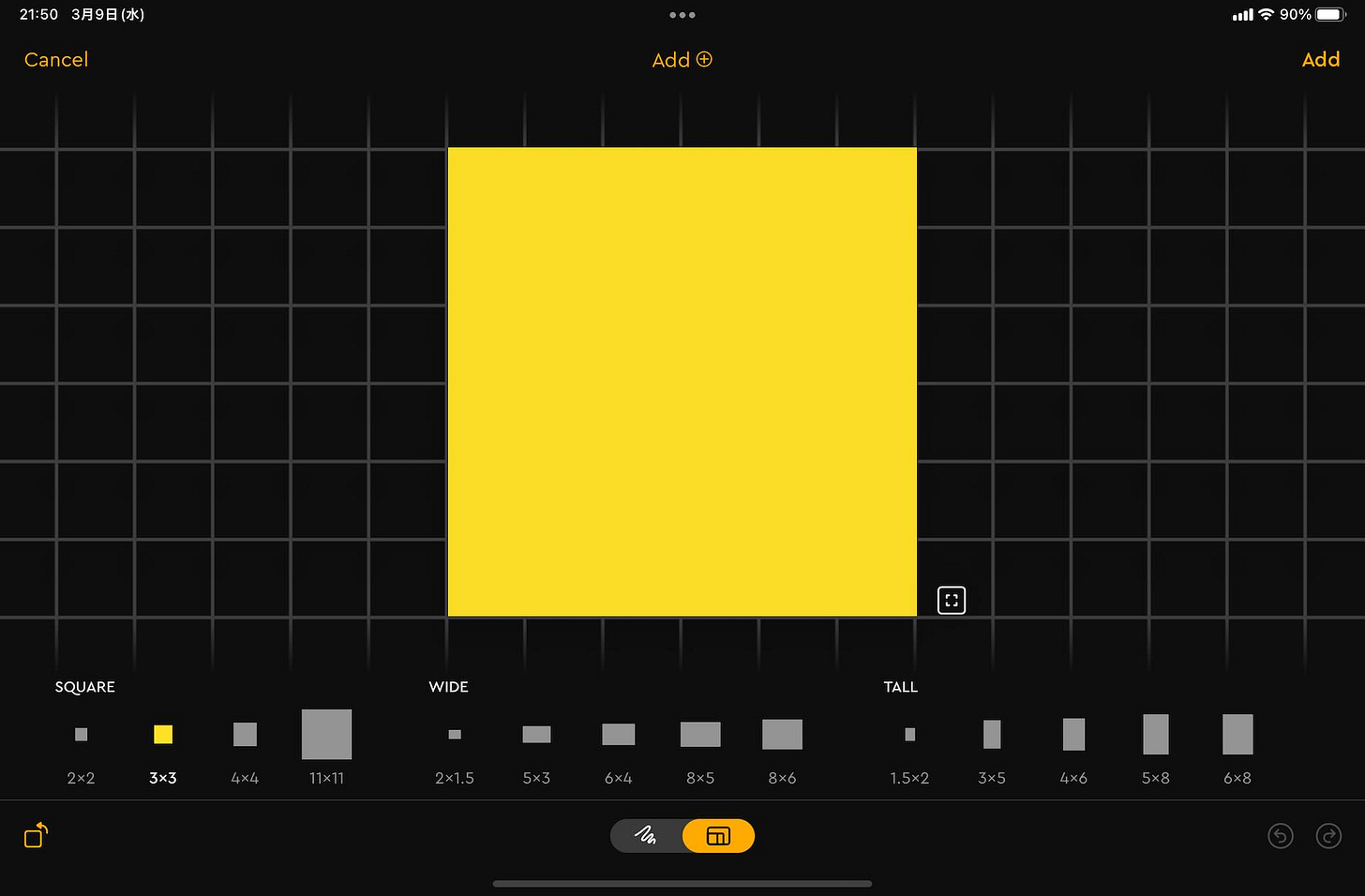1365x896 pixels.
Task: Tap the redo arrow icon
Action: 1328,836
